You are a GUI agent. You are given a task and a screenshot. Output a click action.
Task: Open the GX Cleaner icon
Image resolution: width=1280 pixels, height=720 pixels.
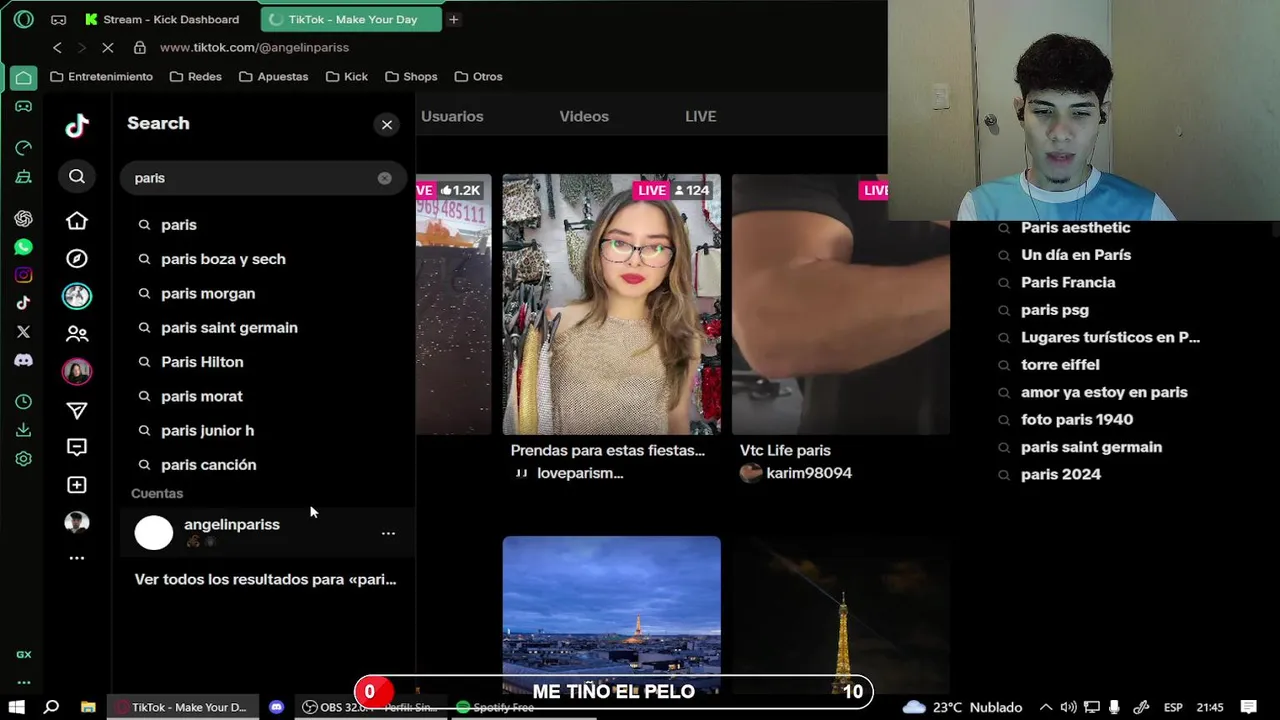coord(23,177)
